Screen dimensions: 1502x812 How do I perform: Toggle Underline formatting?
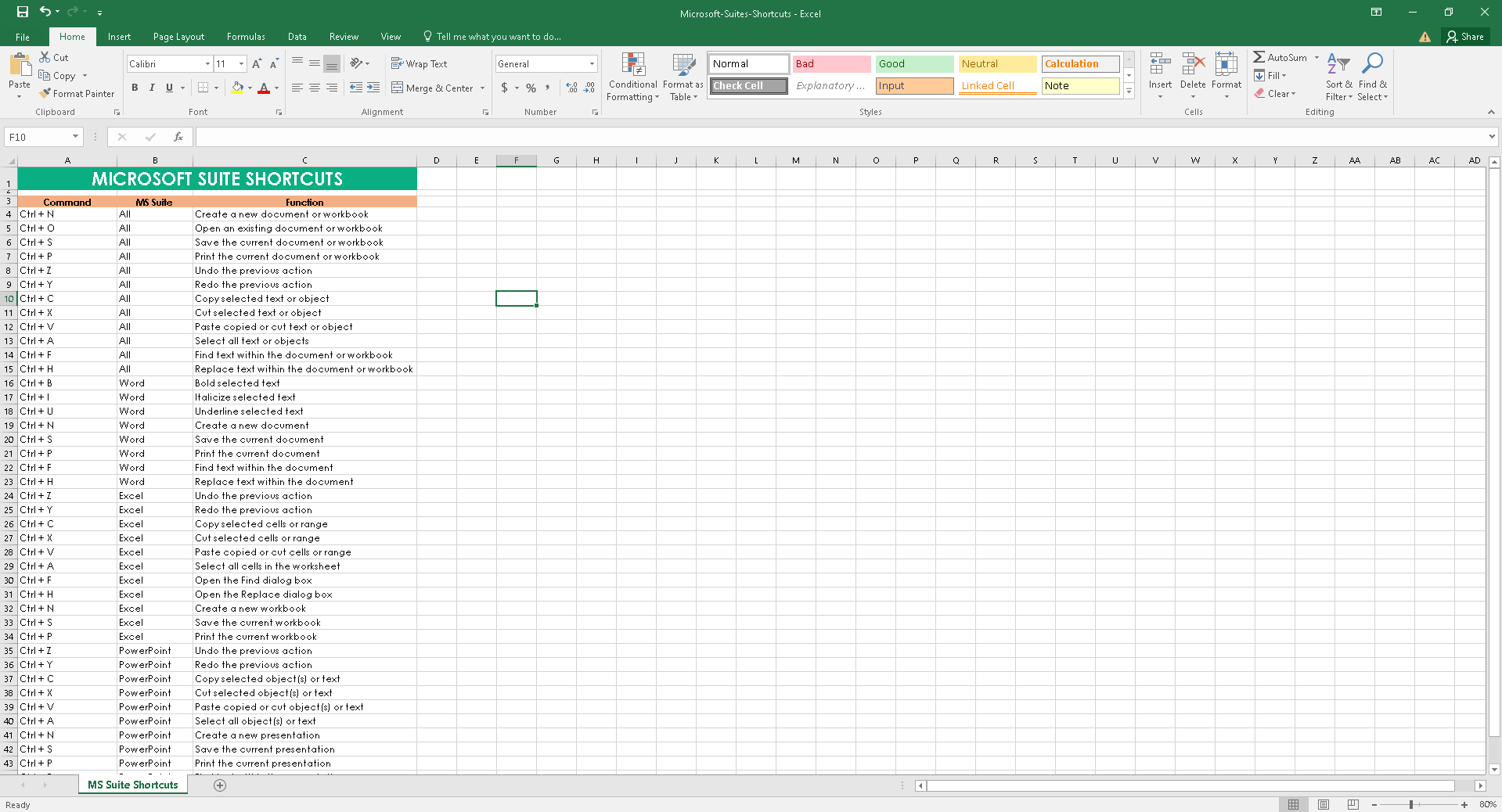(169, 88)
